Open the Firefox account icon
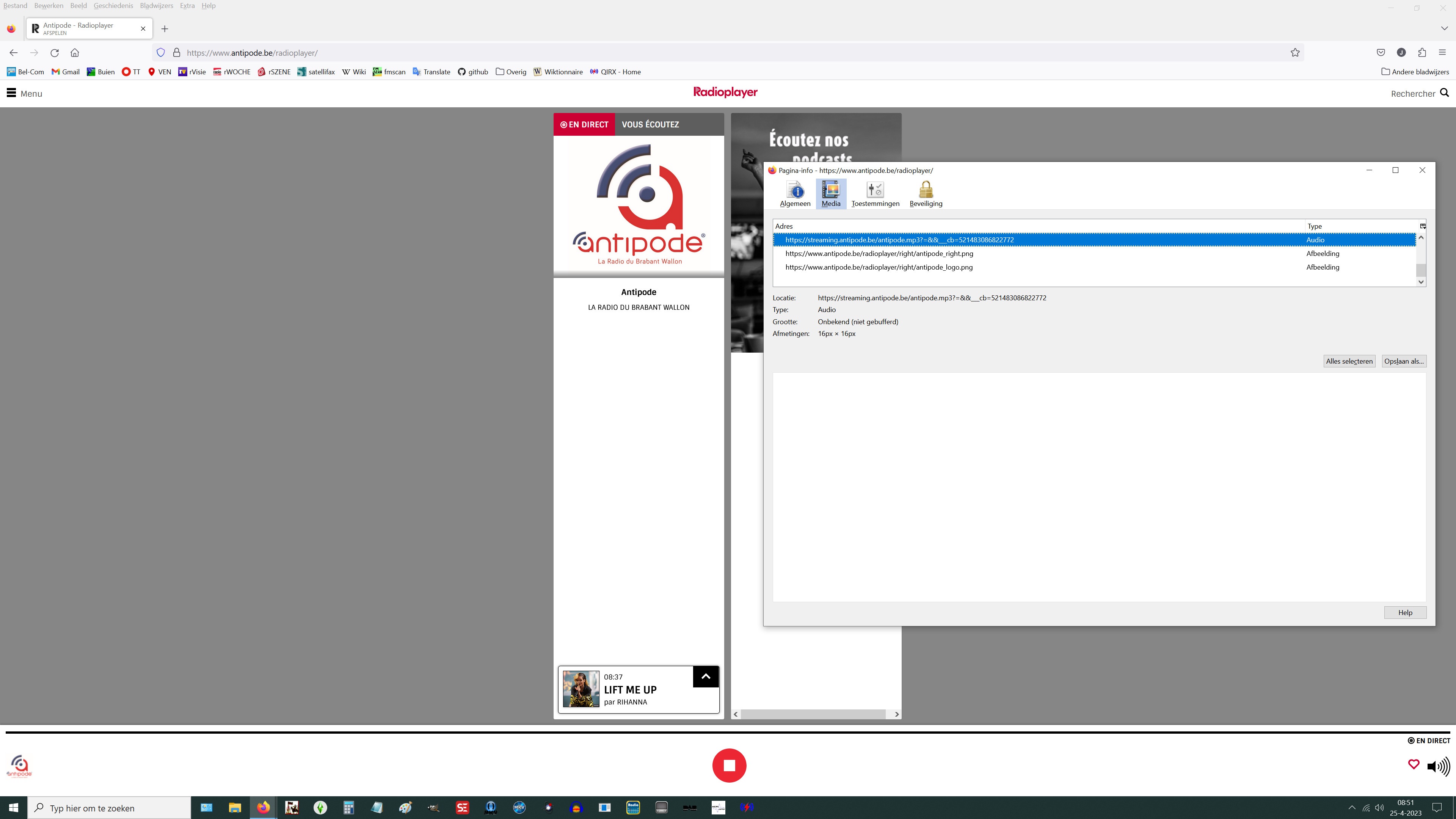This screenshot has width=1456, height=819. [1401, 53]
